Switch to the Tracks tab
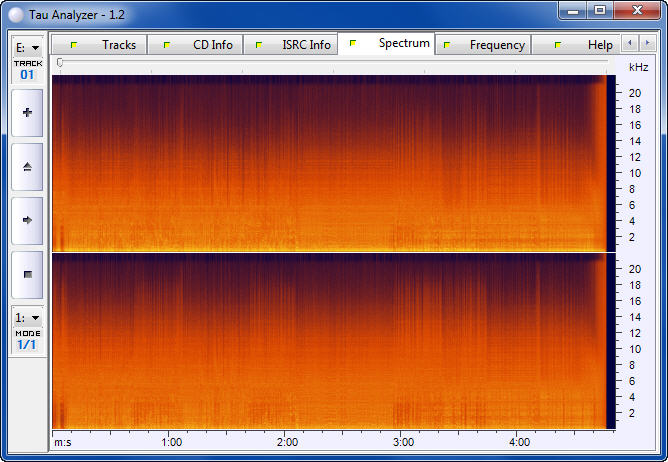Screen dimensions: 668x462 (107, 45)
